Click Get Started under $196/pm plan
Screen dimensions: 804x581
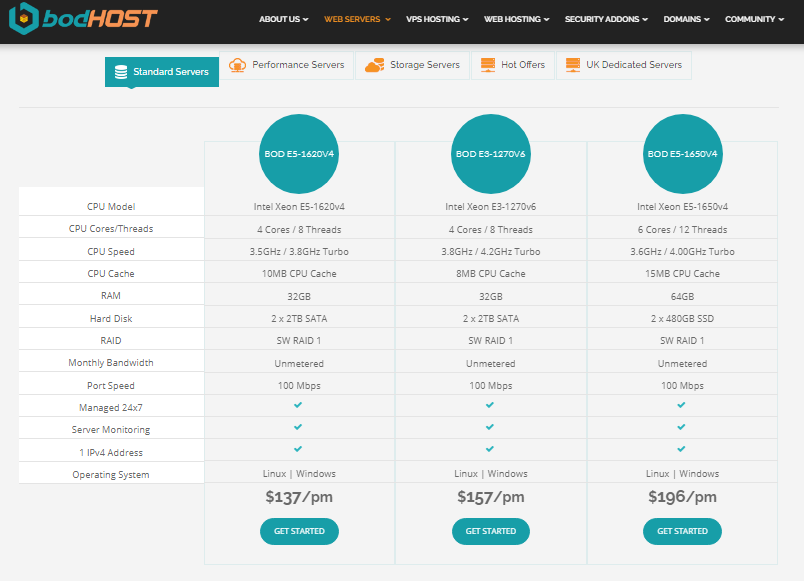(x=682, y=531)
